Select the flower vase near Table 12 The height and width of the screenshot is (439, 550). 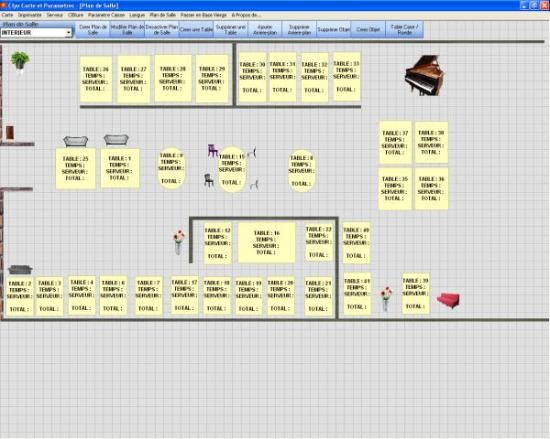tap(179, 242)
